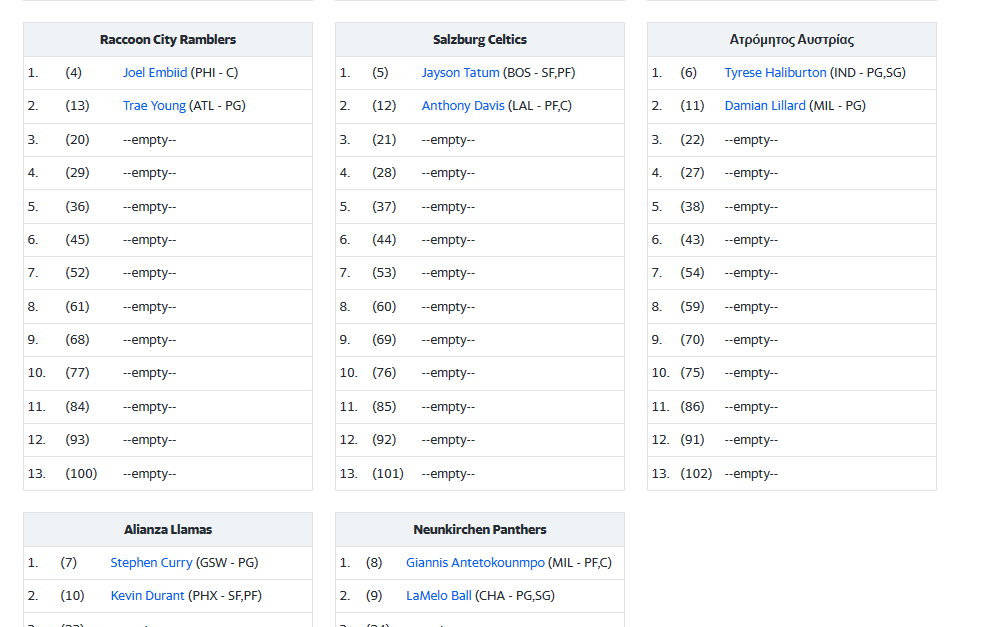Select pick number "(84)" in Raccoon City Ramblers
Screen dimensions: 998x627
tap(77, 407)
